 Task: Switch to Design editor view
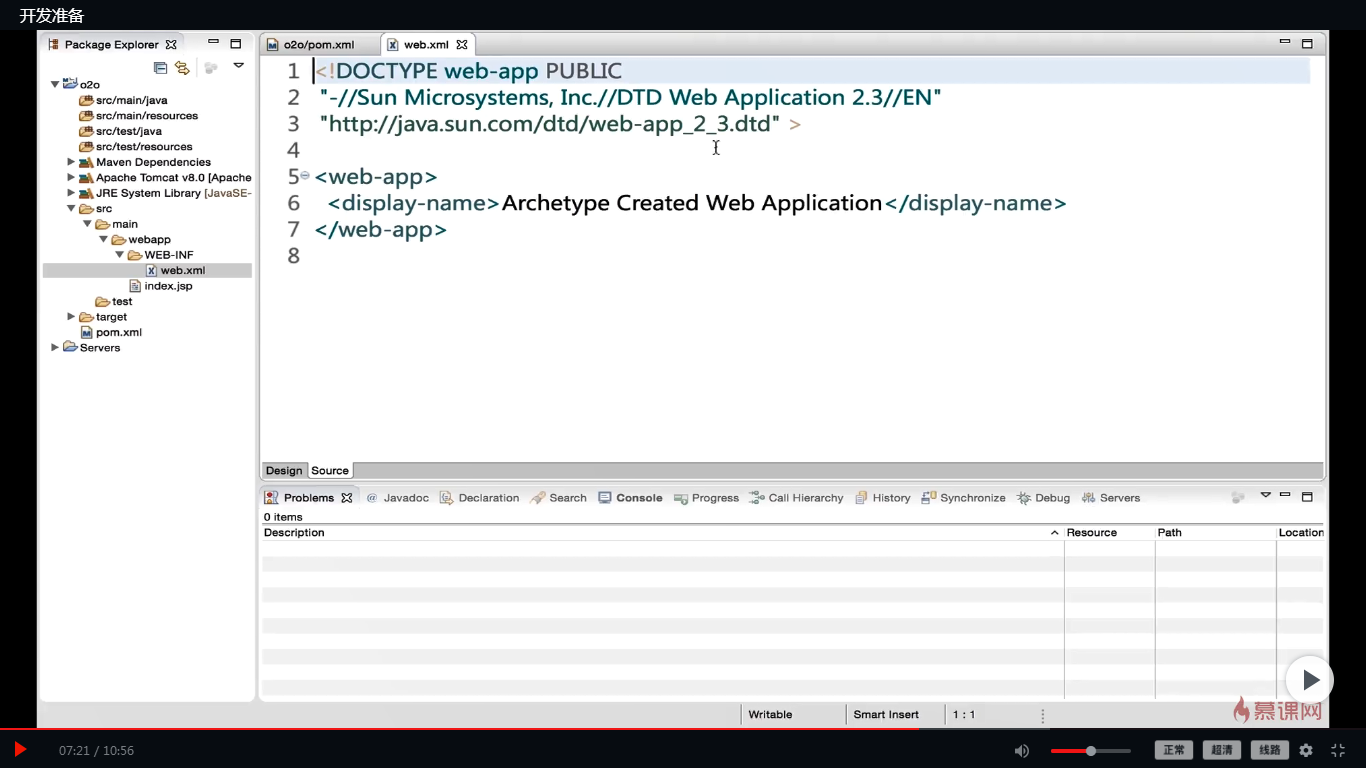coord(284,471)
